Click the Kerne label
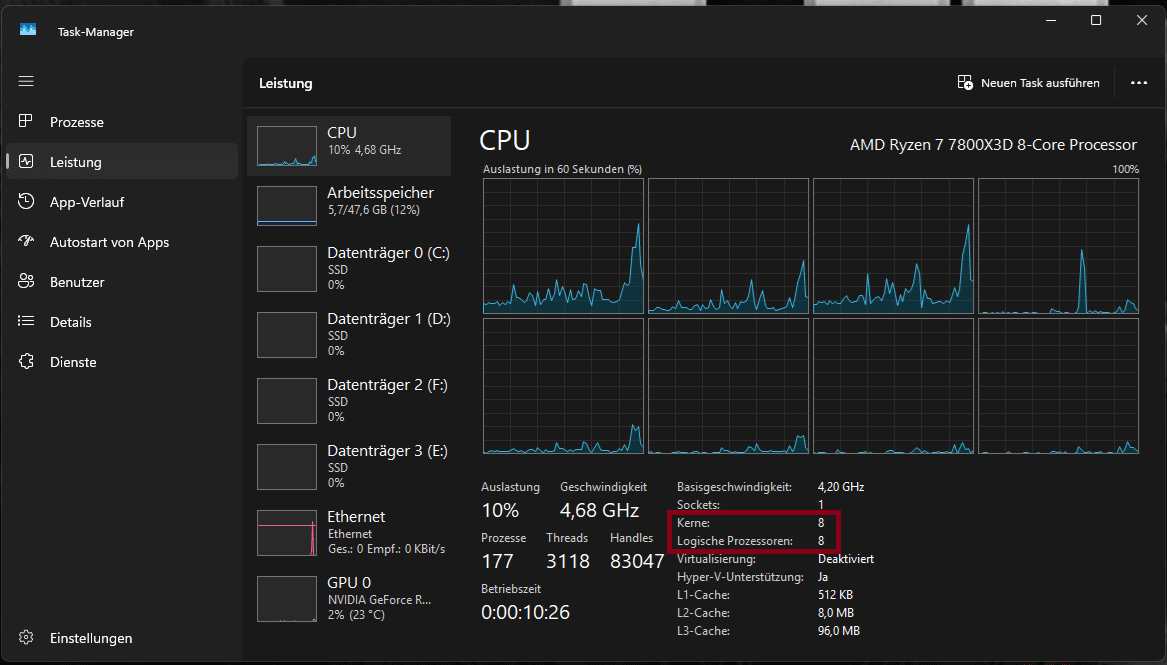 point(693,523)
